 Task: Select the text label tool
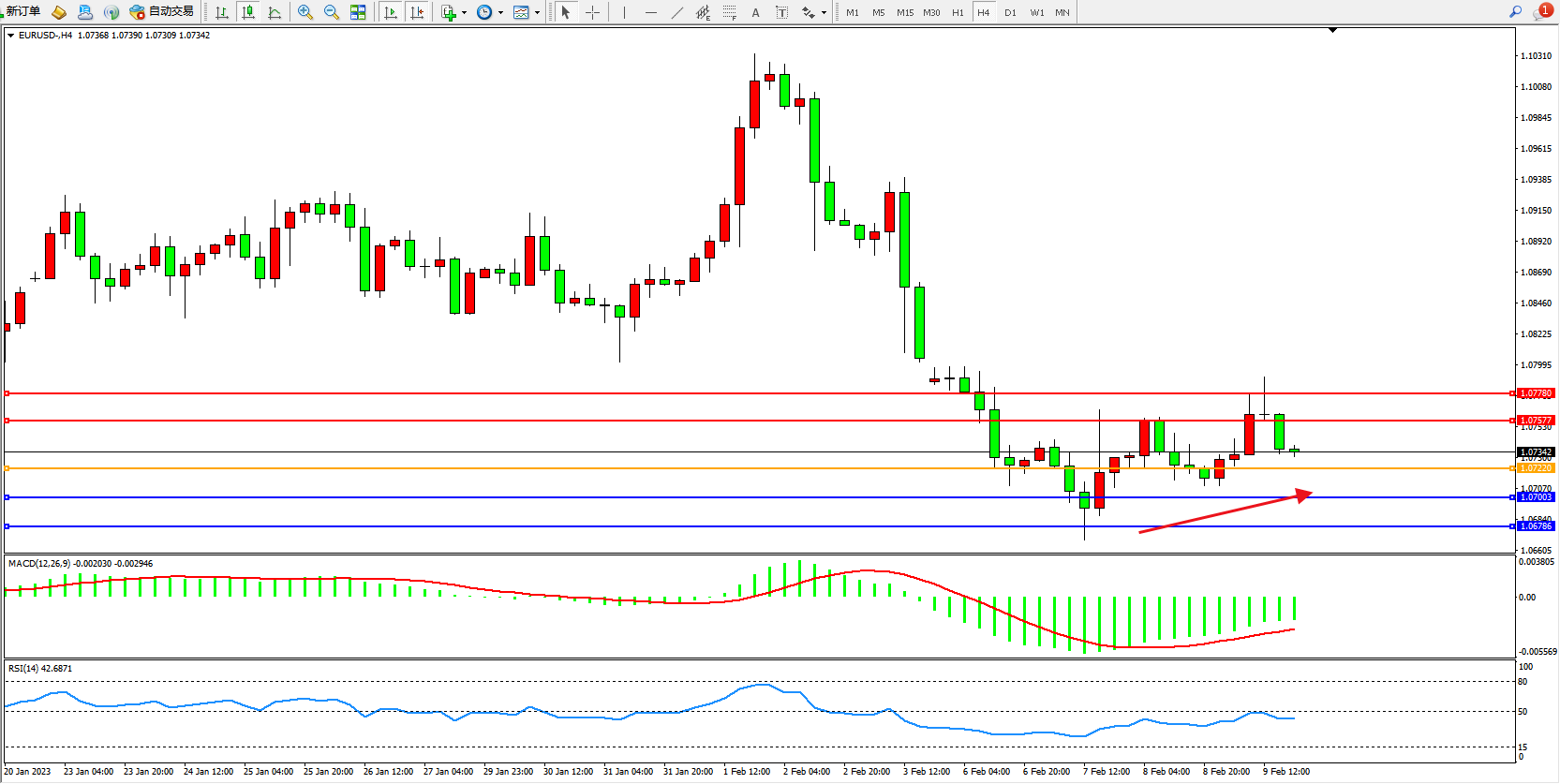point(755,12)
